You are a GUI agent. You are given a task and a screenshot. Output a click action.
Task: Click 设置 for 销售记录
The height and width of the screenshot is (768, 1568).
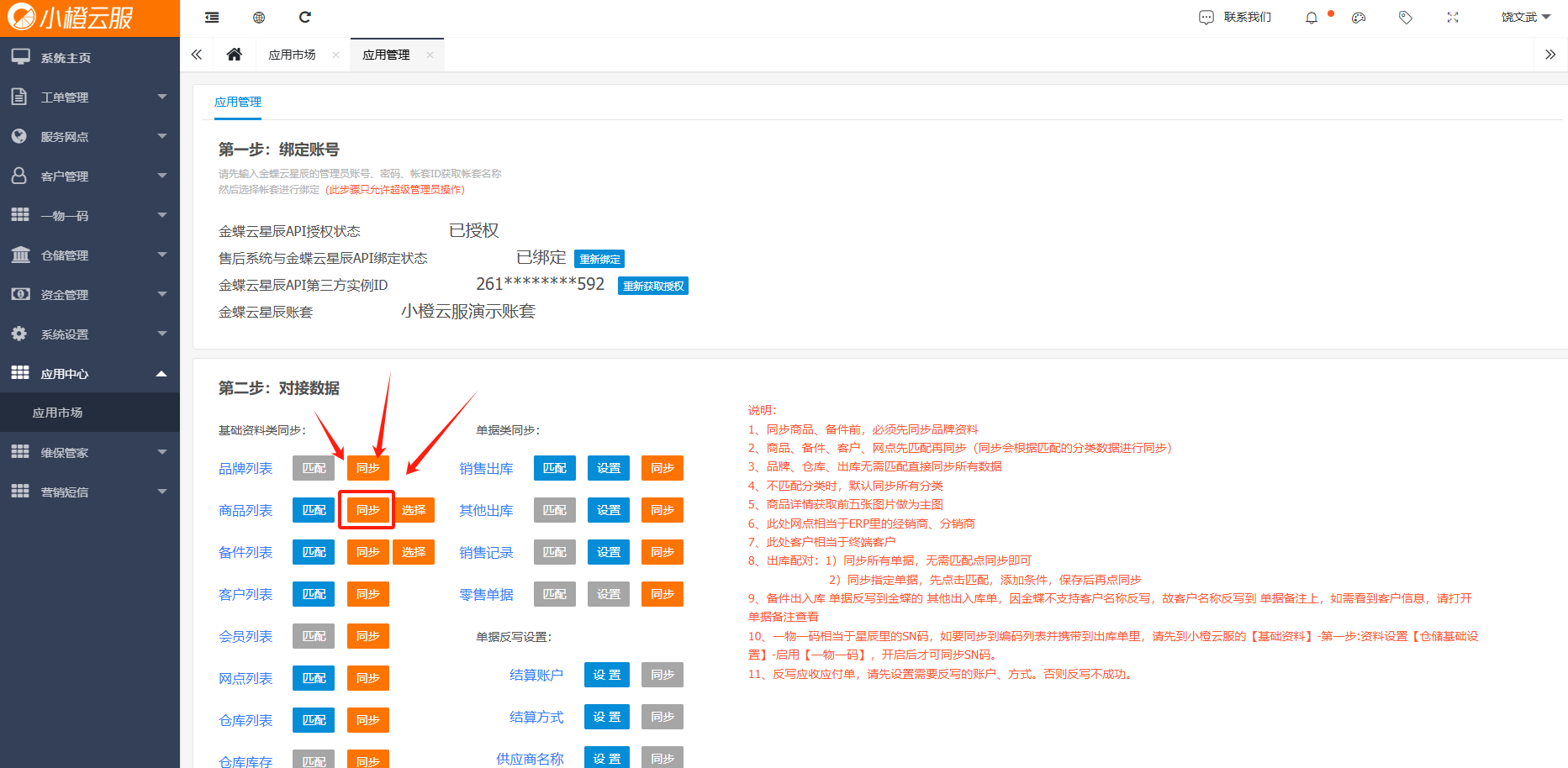point(609,552)
